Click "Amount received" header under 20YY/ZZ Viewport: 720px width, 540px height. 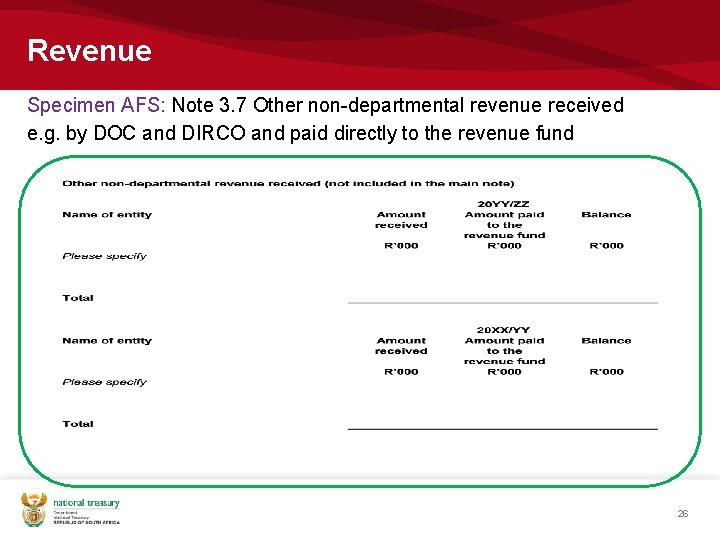click(x=401, y=219)
